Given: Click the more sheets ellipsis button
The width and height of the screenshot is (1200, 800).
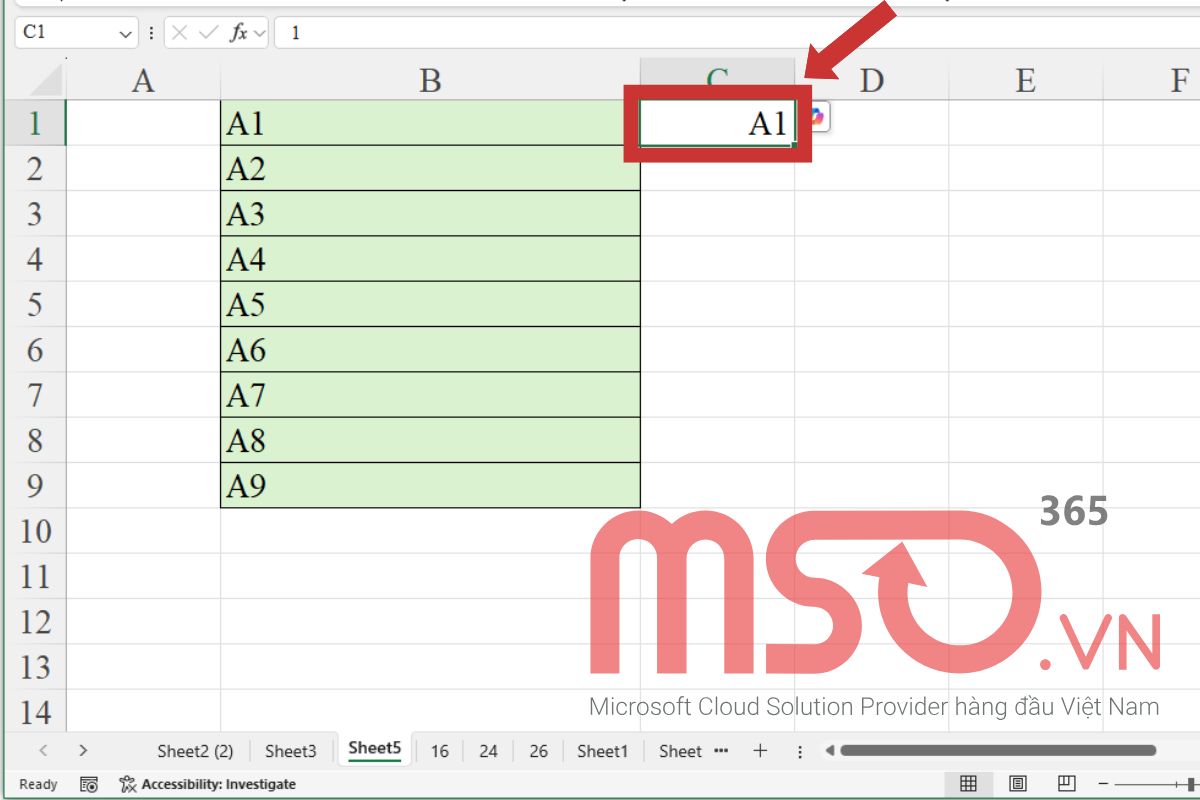Looking at the screenshot, I should coord(721,750).
